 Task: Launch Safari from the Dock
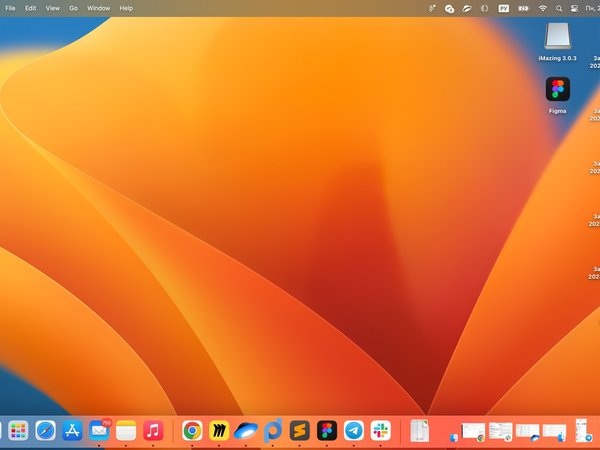(46, 431)
